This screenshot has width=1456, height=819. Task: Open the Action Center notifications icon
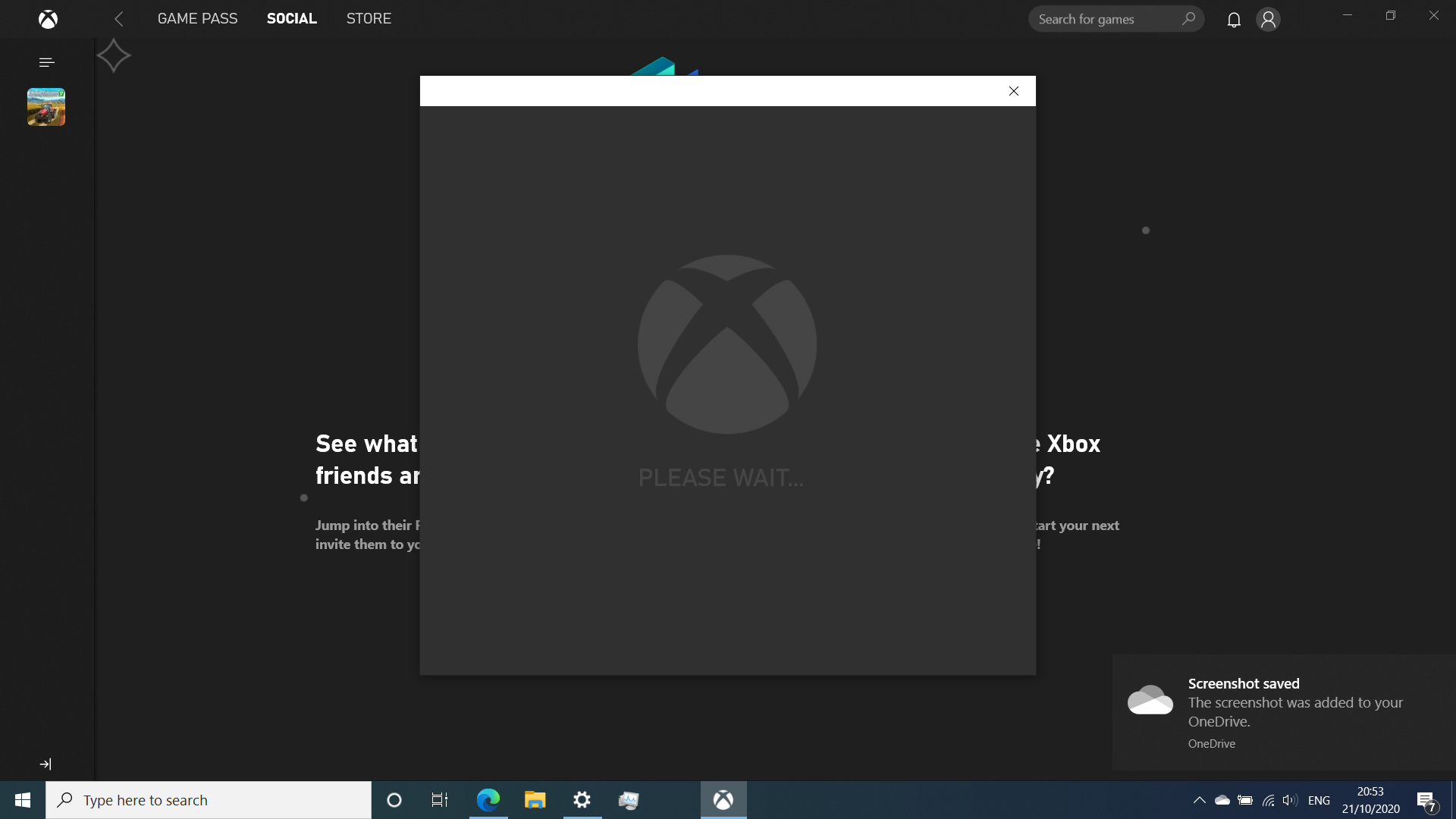(x=1426, y=801)
